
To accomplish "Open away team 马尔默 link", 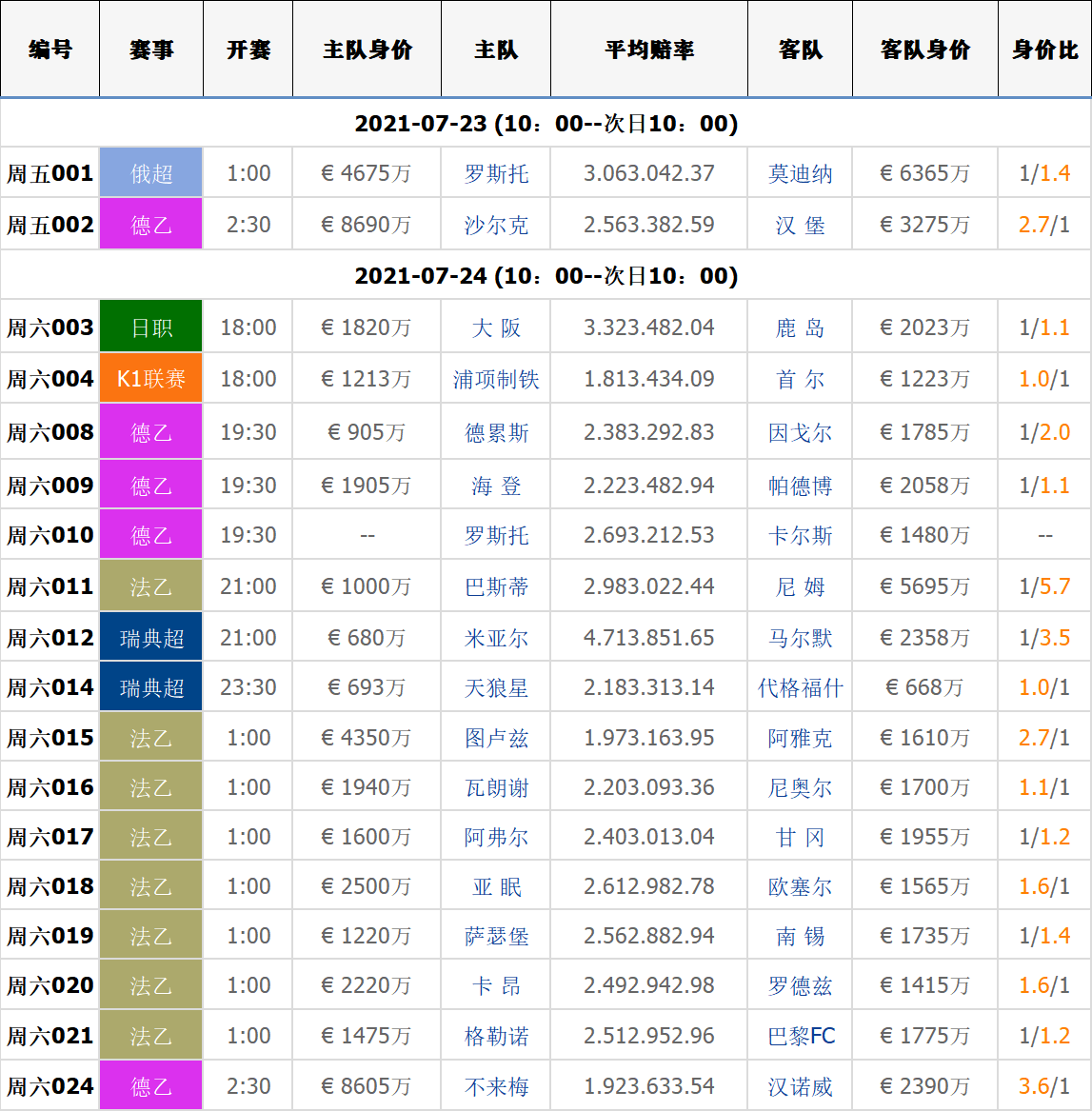I will click(x=800, y=639).
